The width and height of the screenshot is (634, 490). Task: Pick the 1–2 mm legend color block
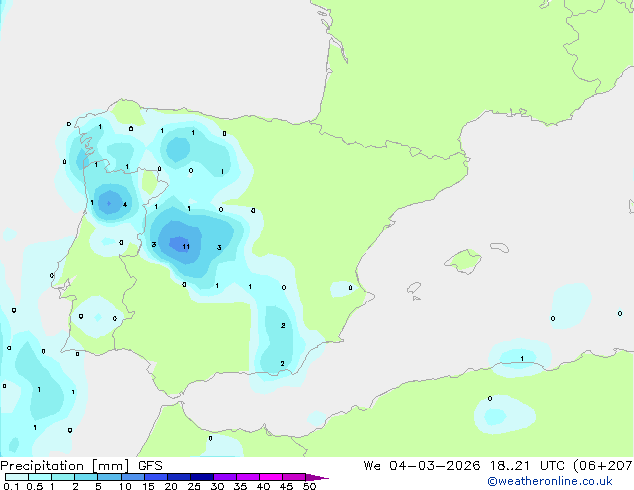coord(63,477)
